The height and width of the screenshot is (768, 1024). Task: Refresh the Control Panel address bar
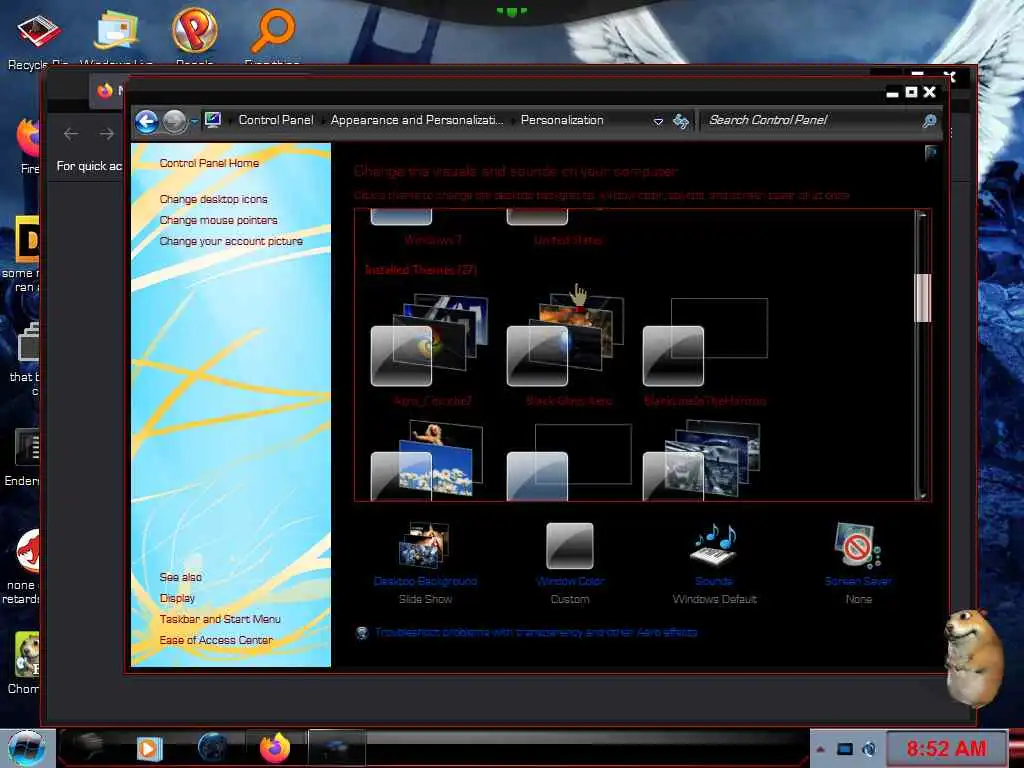coord(680,121)
